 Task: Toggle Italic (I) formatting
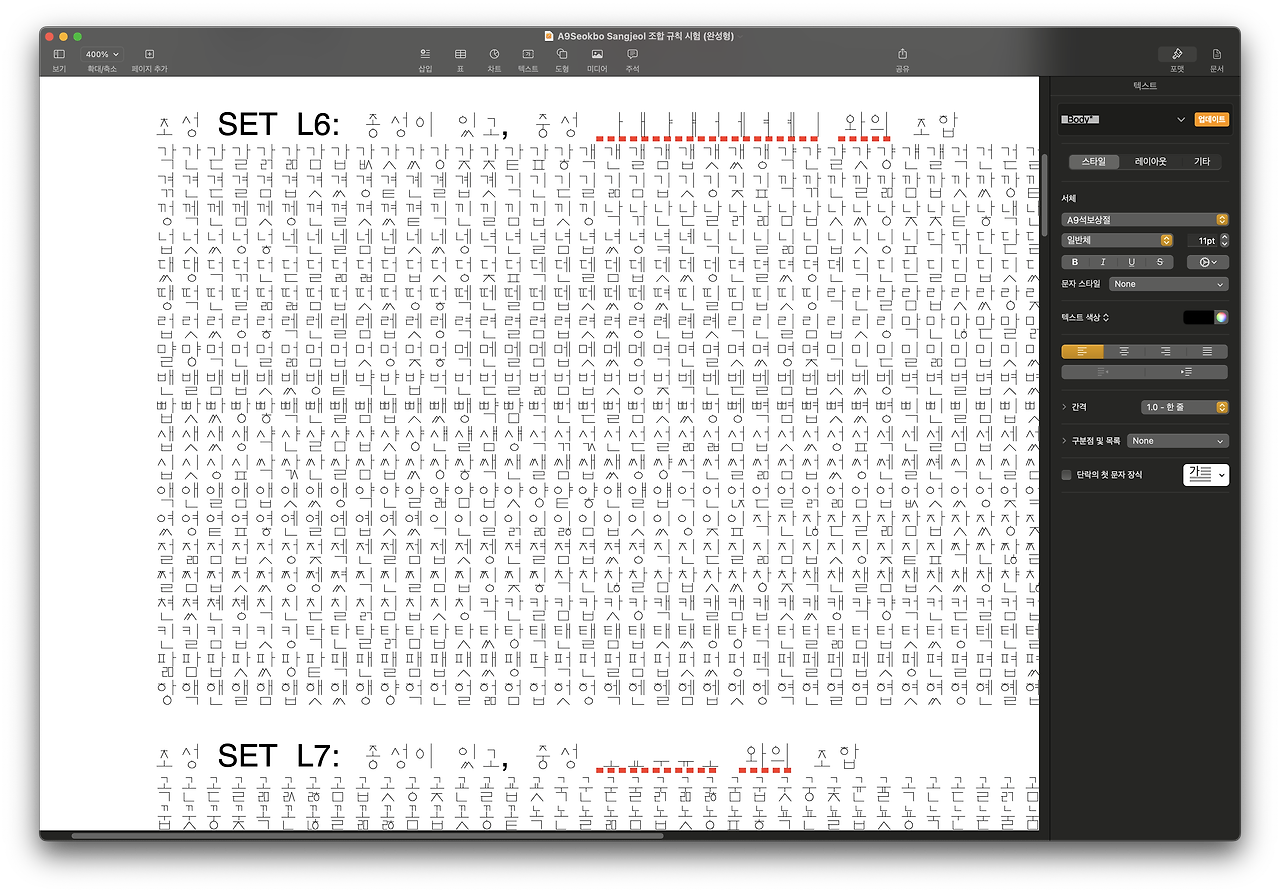[1103, 262]
